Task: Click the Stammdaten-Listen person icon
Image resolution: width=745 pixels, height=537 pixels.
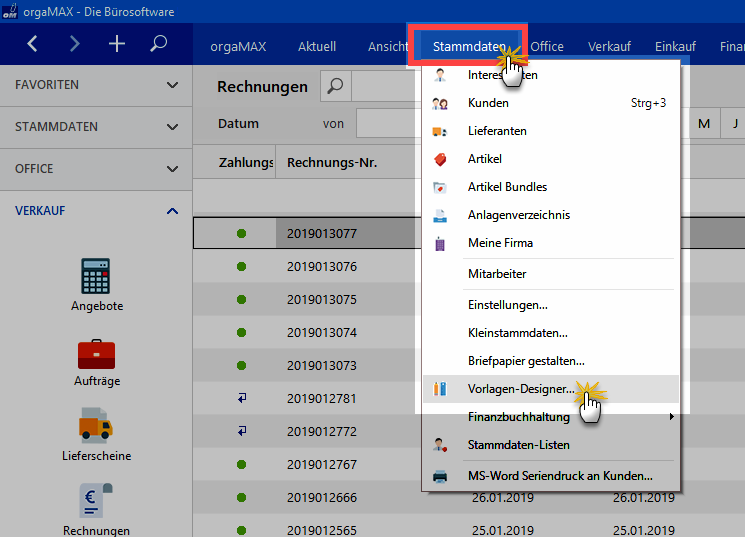Action: (440, 445)
